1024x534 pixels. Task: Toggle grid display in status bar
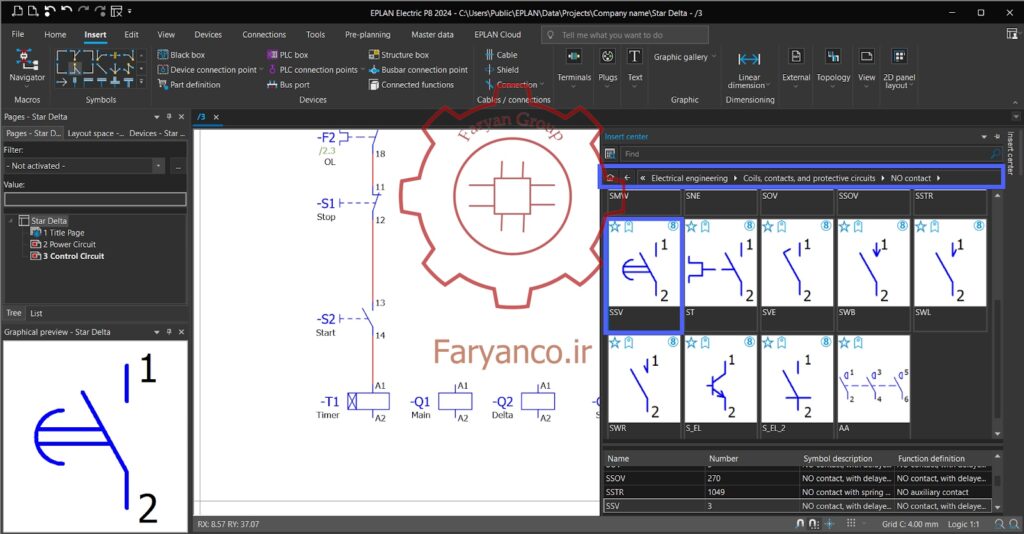pyautogui.click(x=851, y=524)
